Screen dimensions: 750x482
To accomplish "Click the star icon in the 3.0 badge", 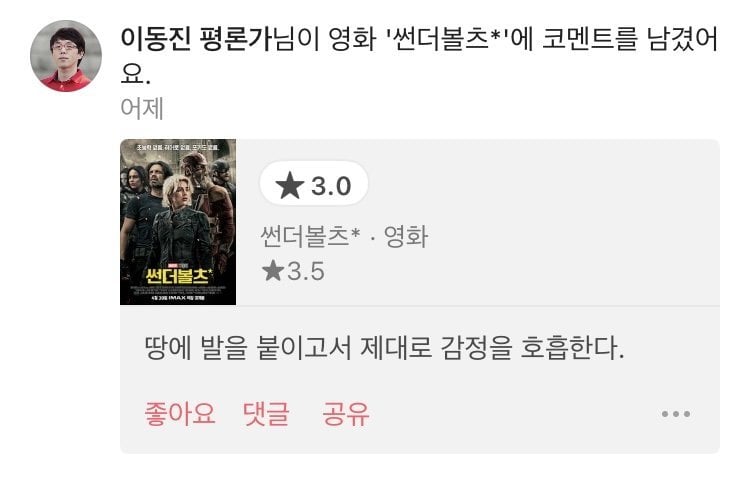I will click(x=290, y=186).
